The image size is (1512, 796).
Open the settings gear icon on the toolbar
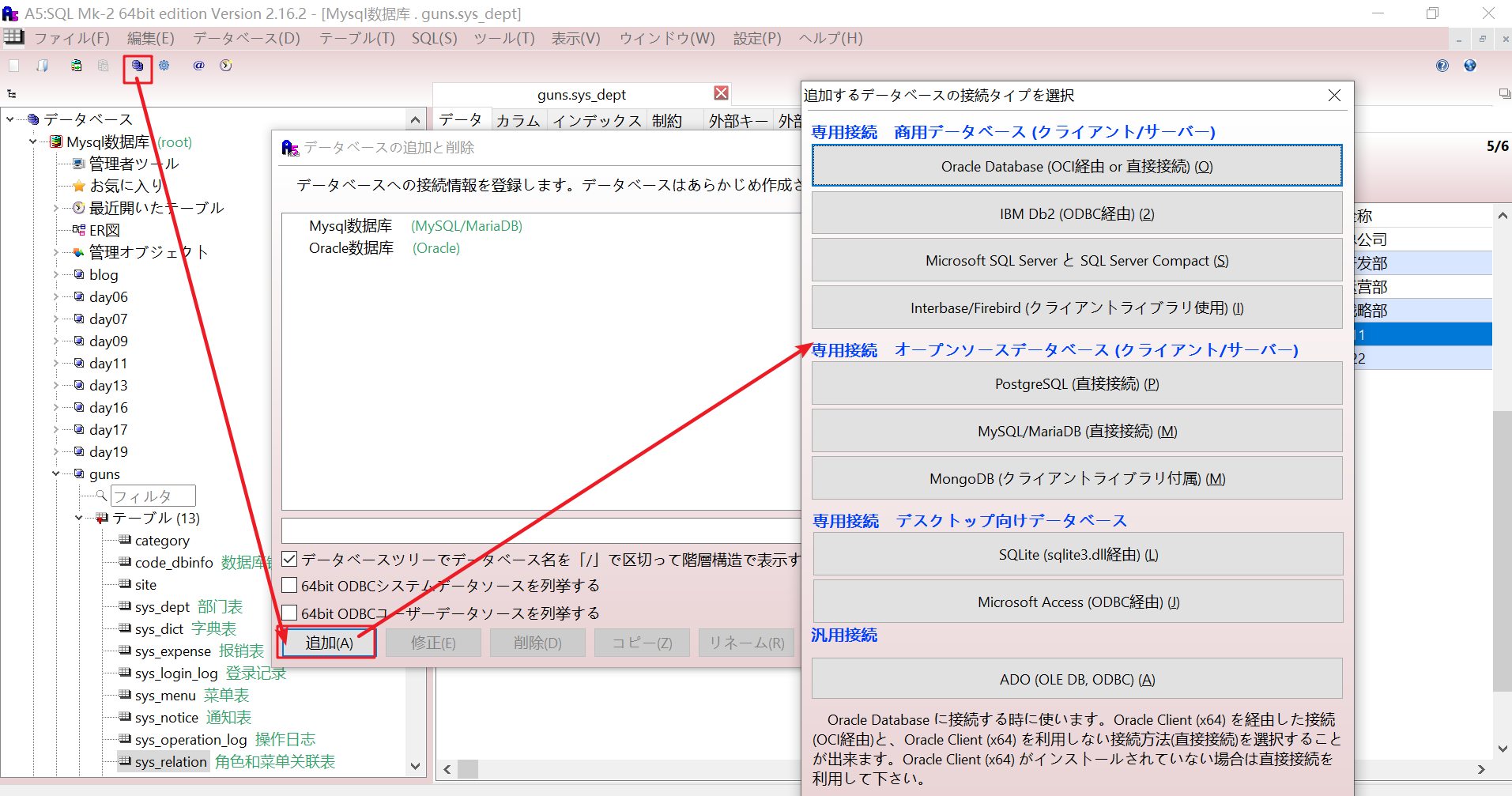click(x=164, y=66)
